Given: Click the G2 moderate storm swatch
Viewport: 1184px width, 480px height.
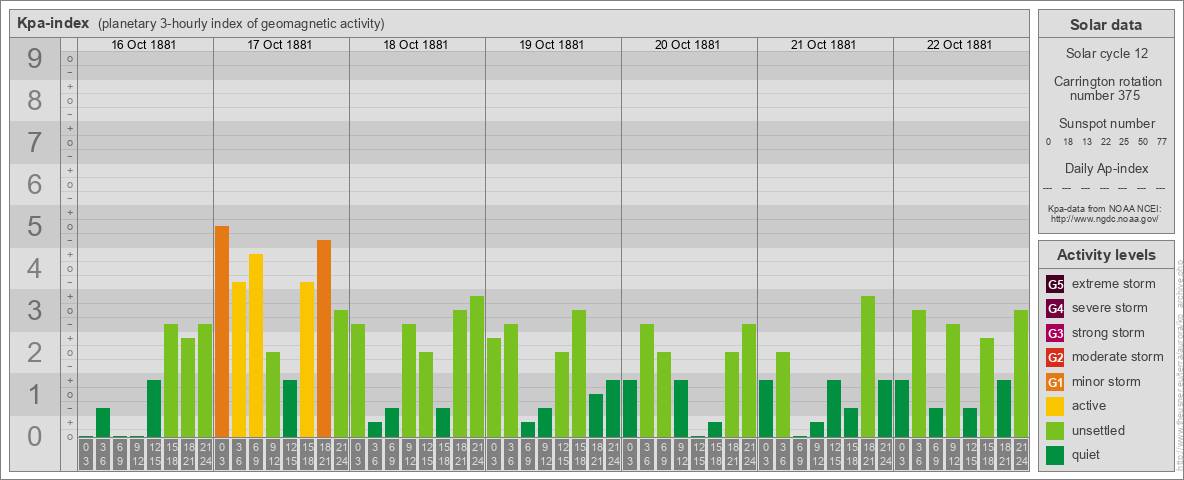Looking at the screenshot, I should pos(1055,357).
